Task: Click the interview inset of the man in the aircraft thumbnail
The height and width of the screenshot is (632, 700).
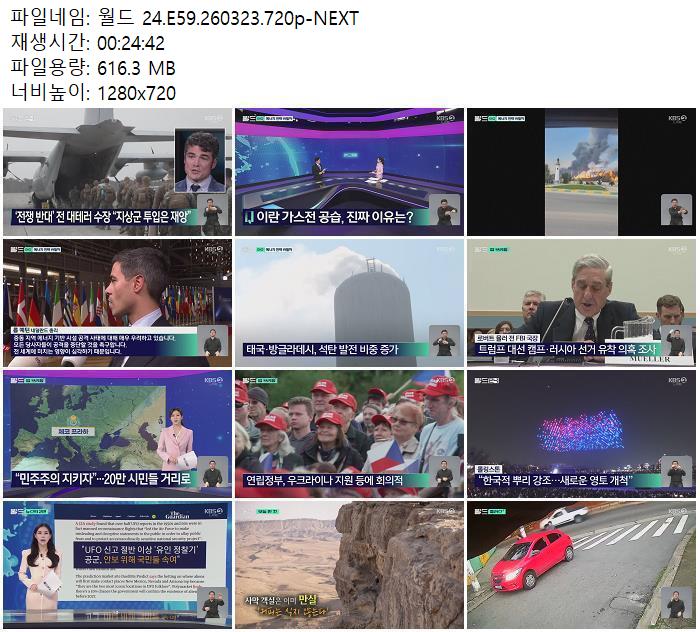Action: pos(200,161)
